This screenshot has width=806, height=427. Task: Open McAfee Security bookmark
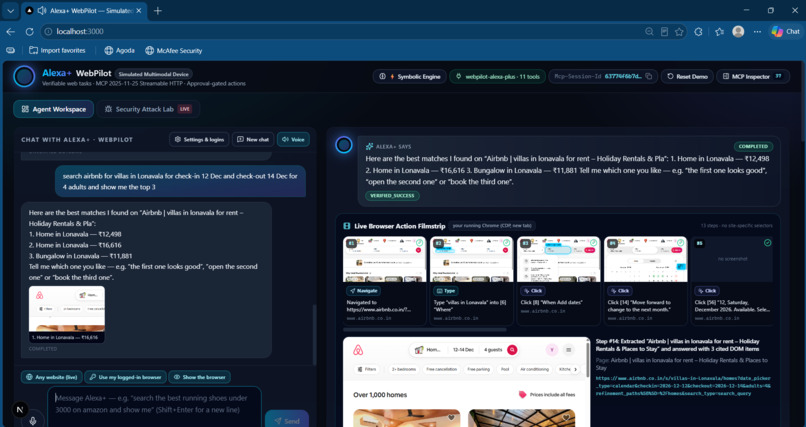(x=173, y=50)
